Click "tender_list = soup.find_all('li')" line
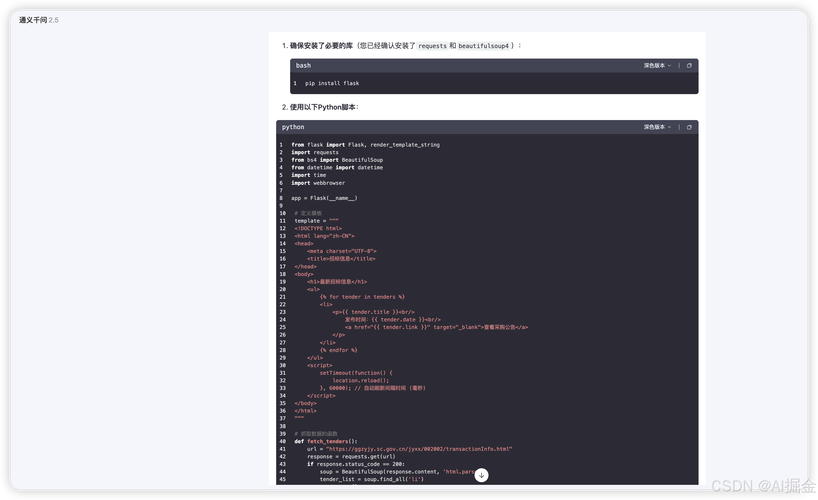The image size is (818, 500). 371,479
